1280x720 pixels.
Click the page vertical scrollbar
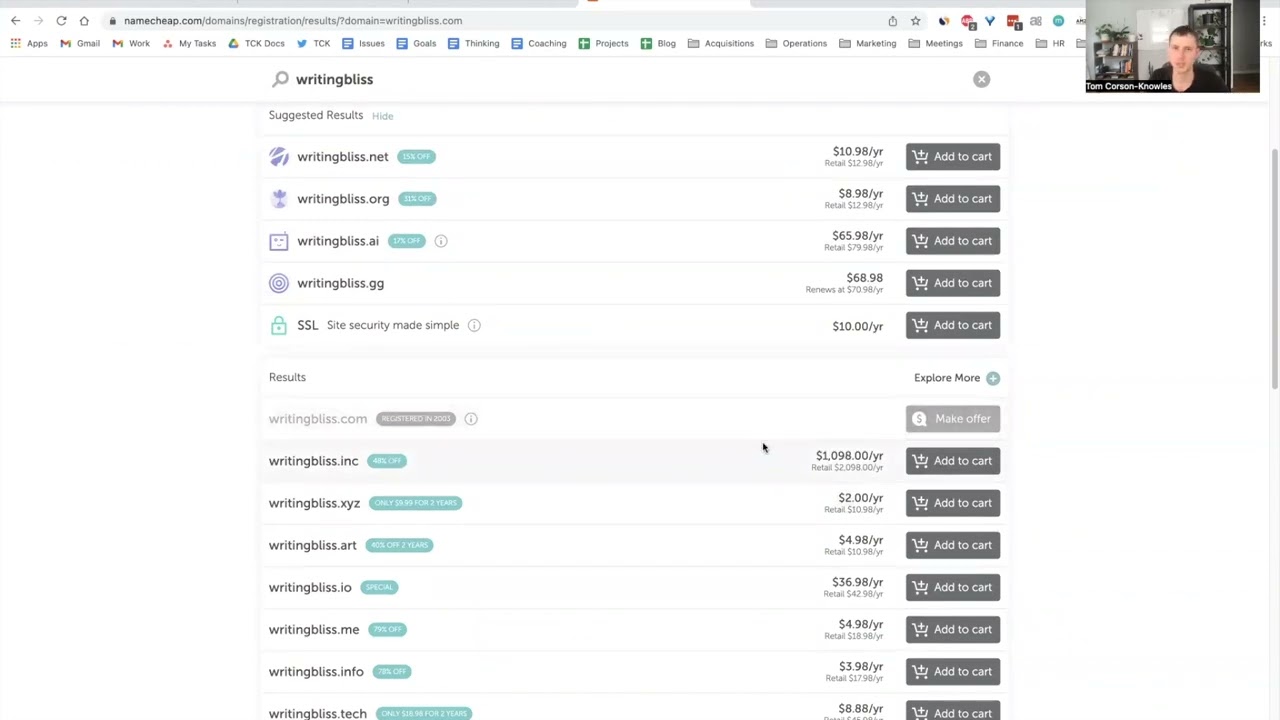pyautogui.click(x=1274, y=270)
